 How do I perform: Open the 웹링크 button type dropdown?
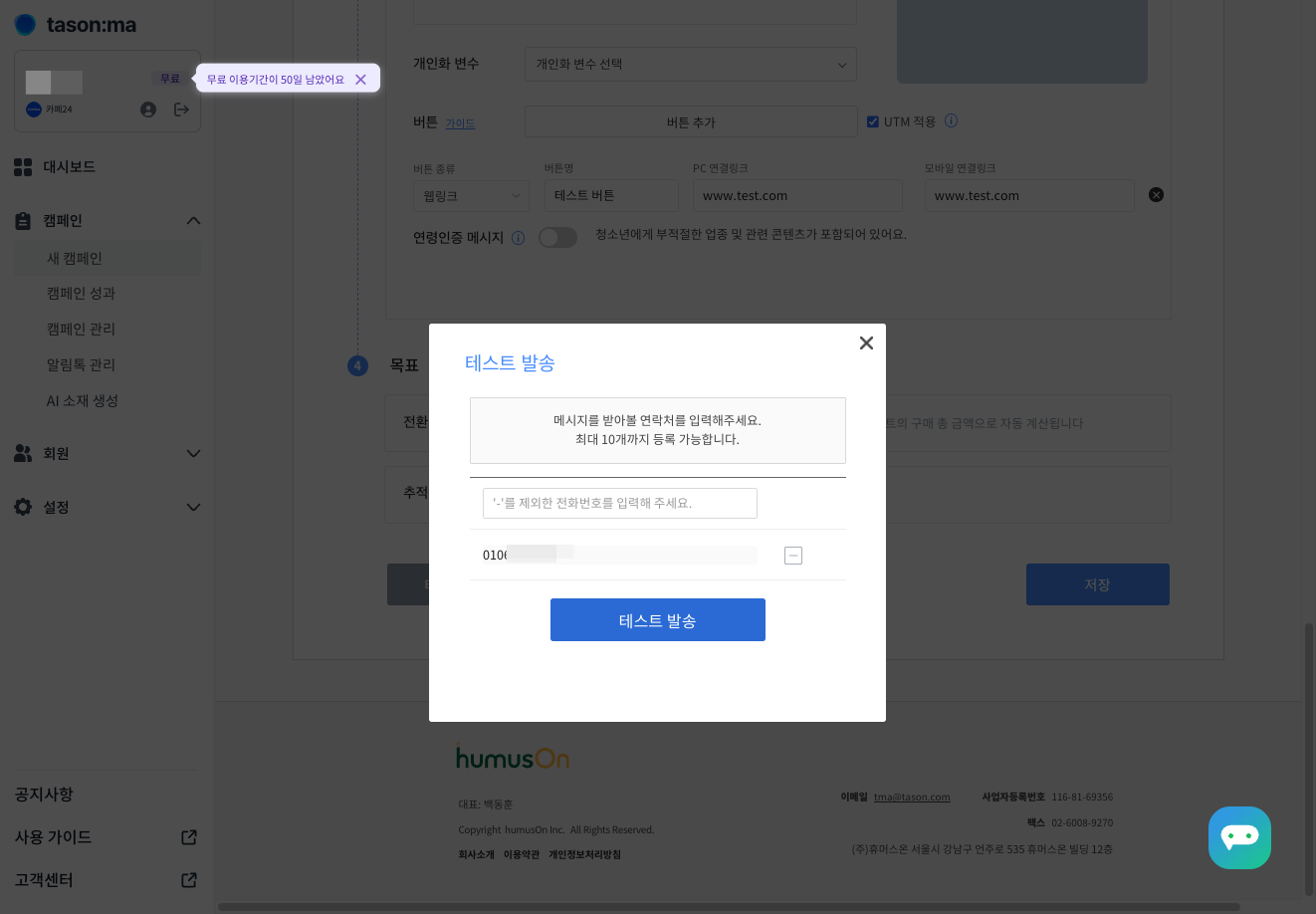coord(472,196)
